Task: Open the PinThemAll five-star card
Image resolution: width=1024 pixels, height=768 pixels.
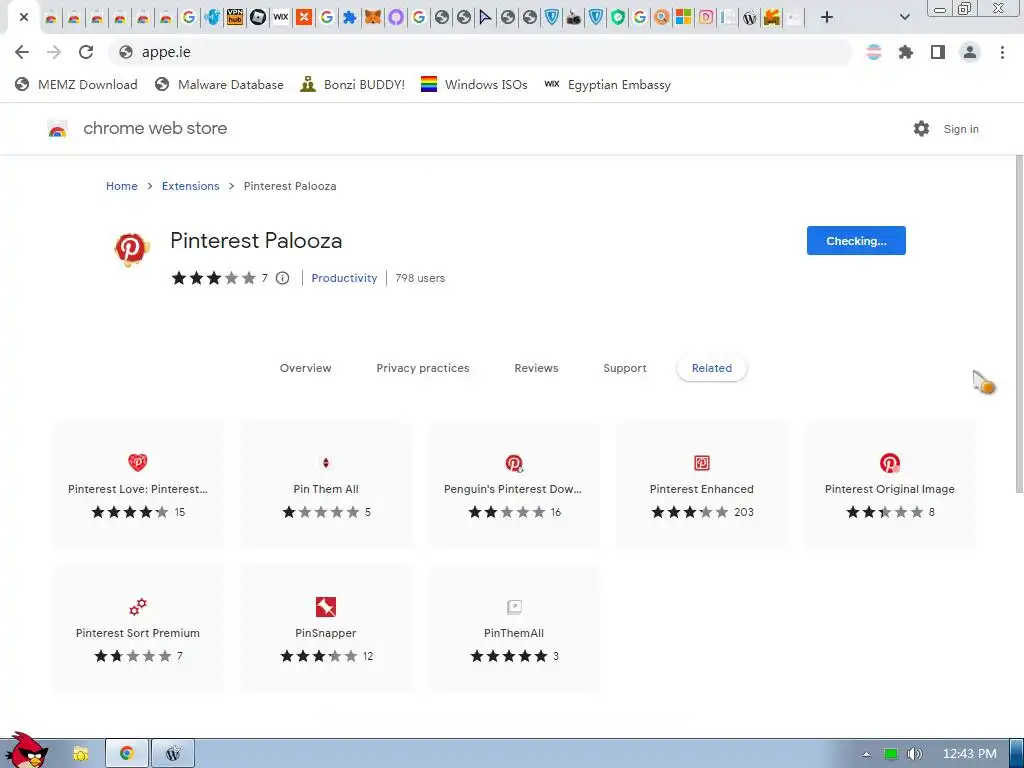Action: [514, 629]
